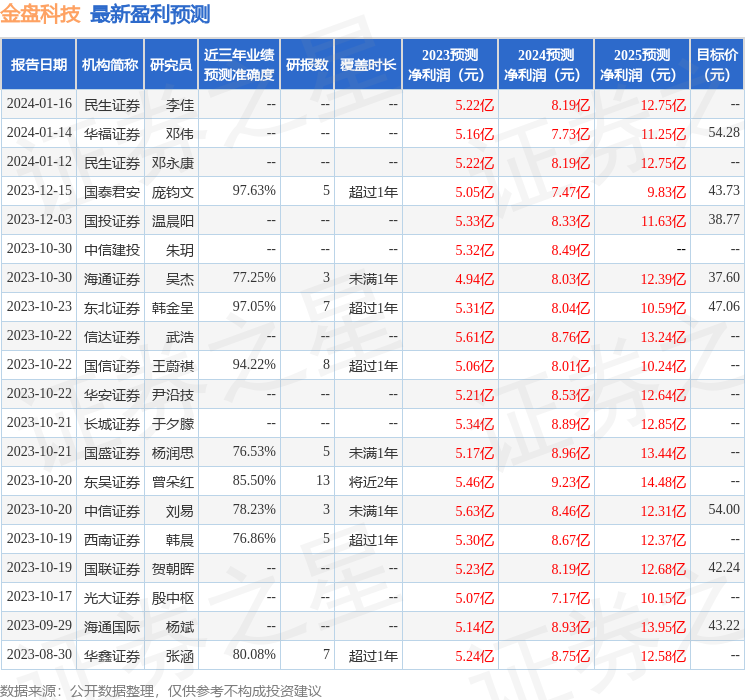Select the 机构简称 column header
This screenshot has width=745, height=700.
[110, 64]
